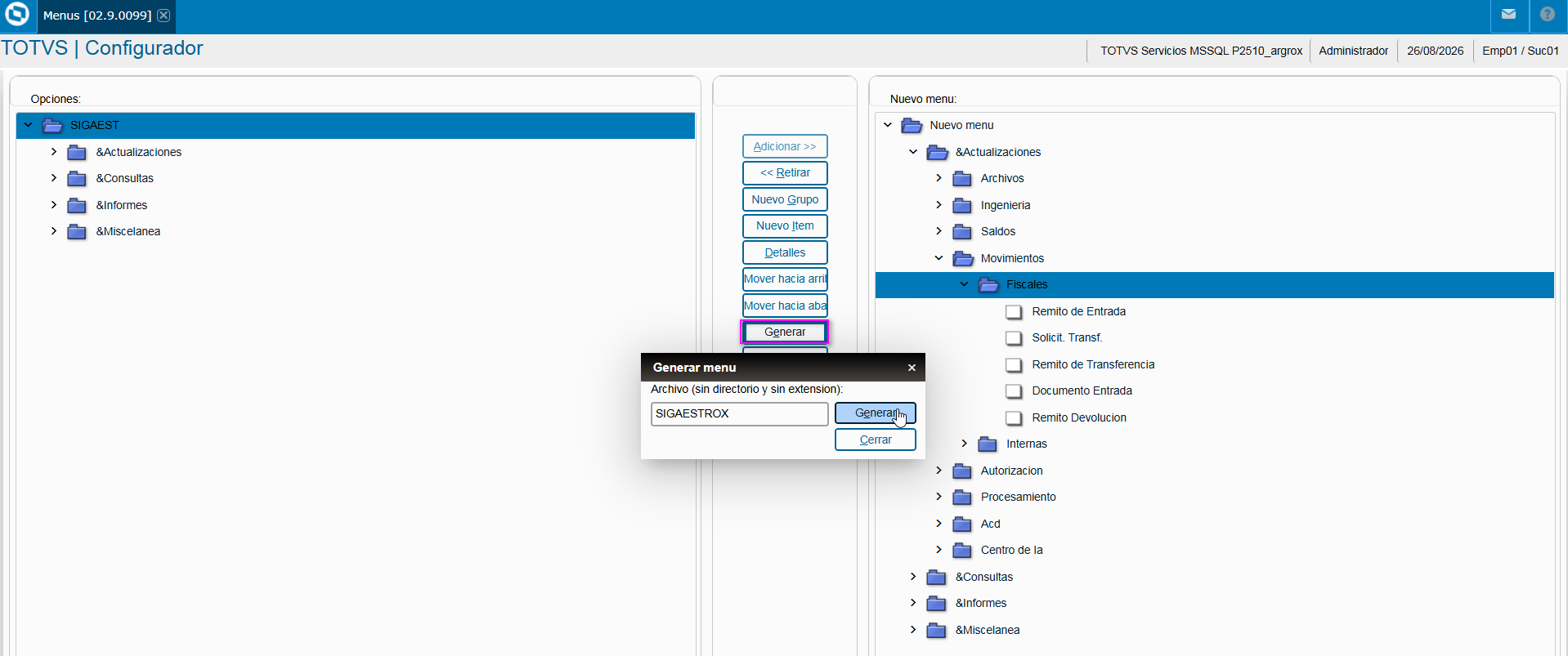Click the Fiscales folder icon
The image size is (1568, 656).
pos(988,284)
